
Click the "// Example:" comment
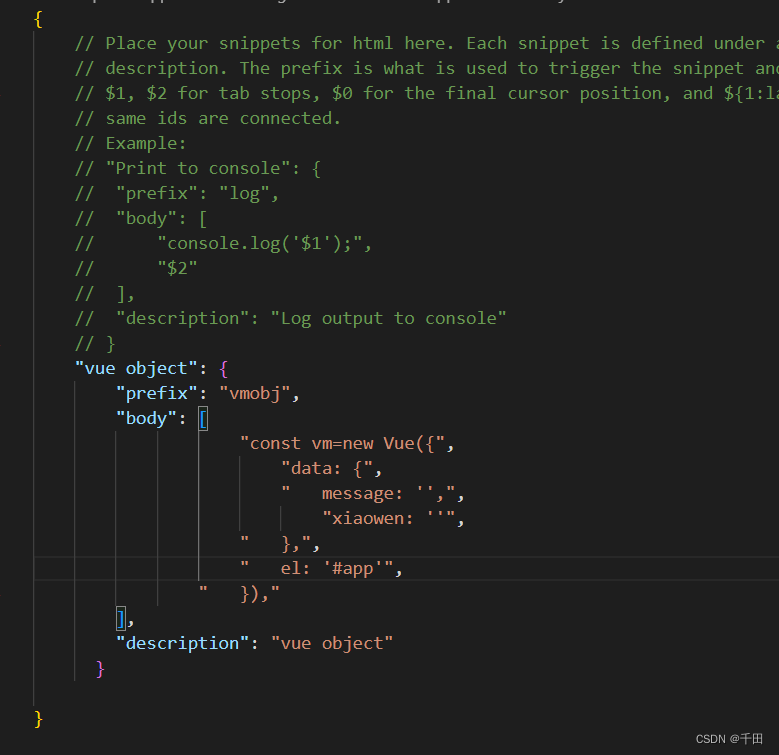point(131,143)
